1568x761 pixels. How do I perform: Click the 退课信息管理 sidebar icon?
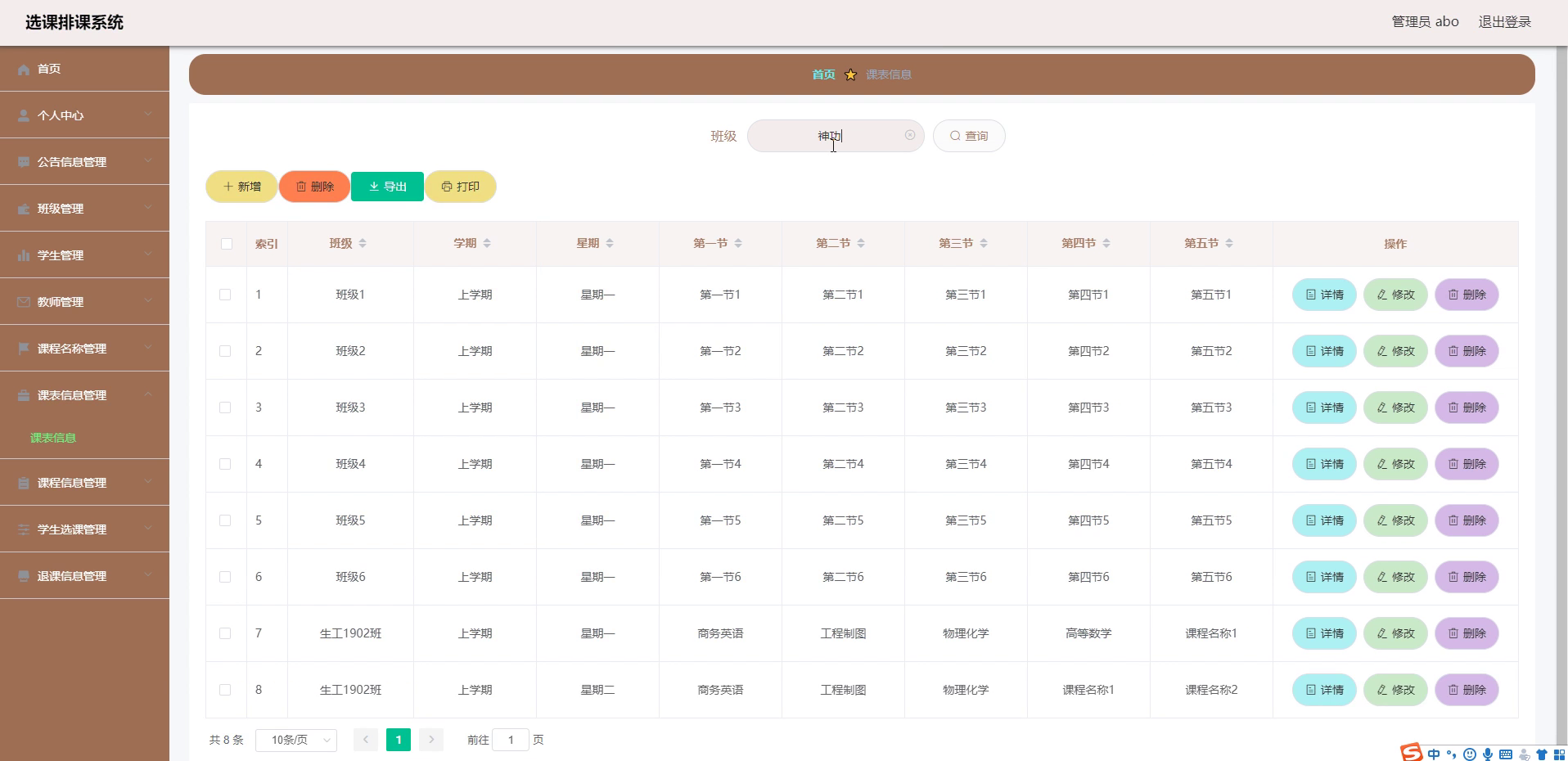click(x=24, y=577)
